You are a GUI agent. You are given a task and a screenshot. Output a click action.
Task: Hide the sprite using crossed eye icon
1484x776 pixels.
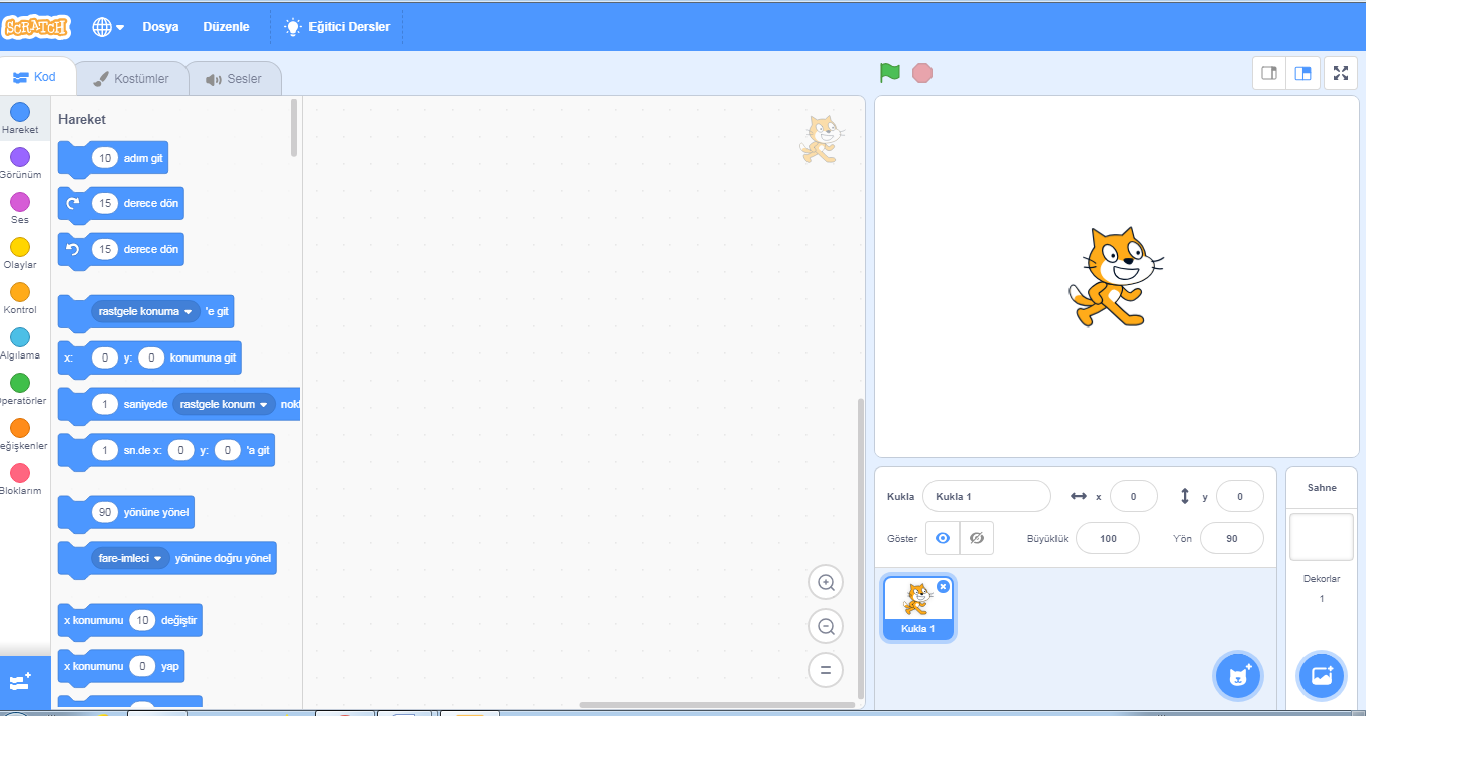pos(977,538)
